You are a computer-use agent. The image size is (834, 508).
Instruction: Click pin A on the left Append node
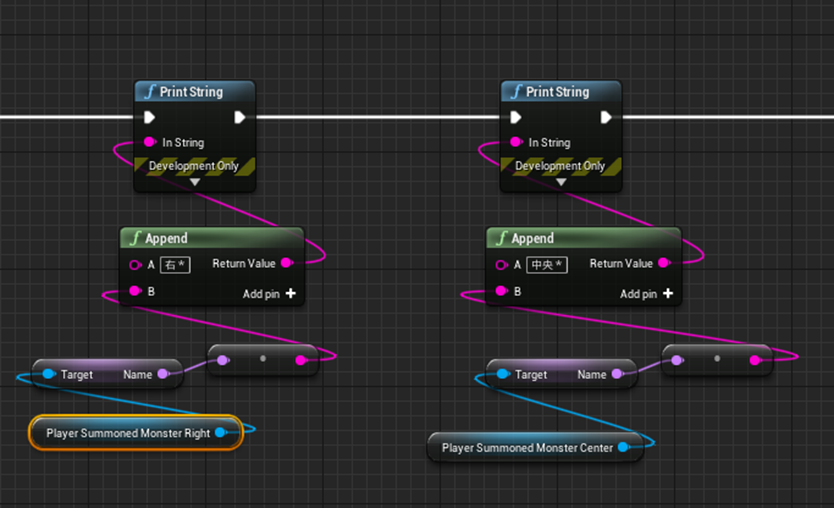135,264
